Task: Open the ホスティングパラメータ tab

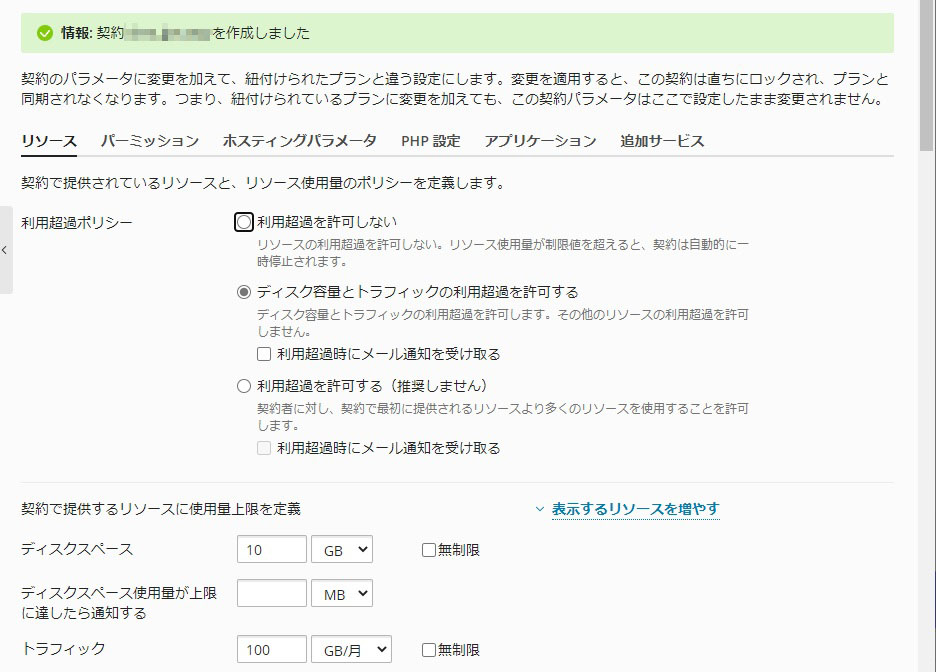Action: (x=300, y=141)
